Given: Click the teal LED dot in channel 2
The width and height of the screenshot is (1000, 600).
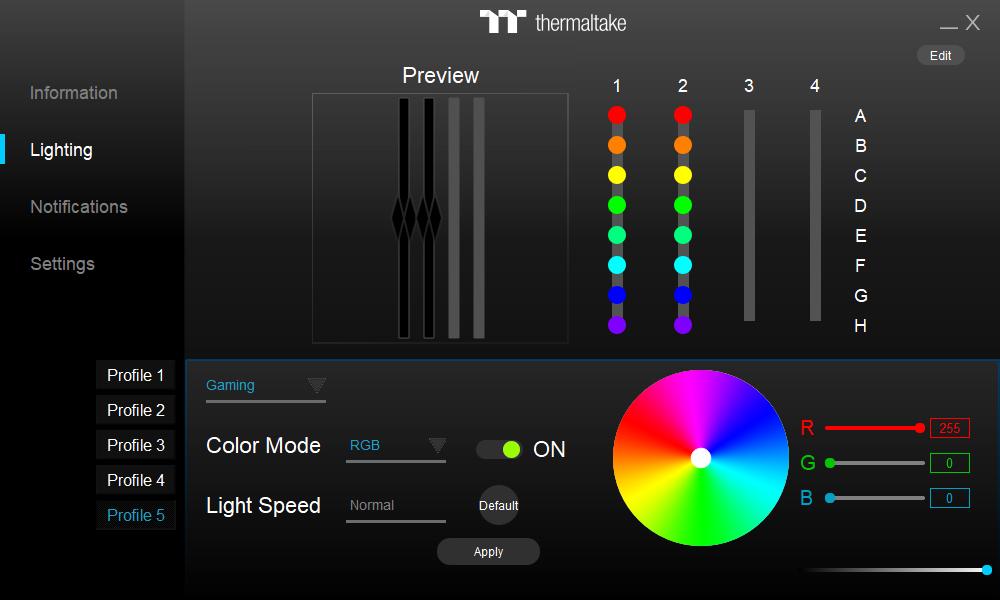Looking at the screenshot, I should point(682,234).
